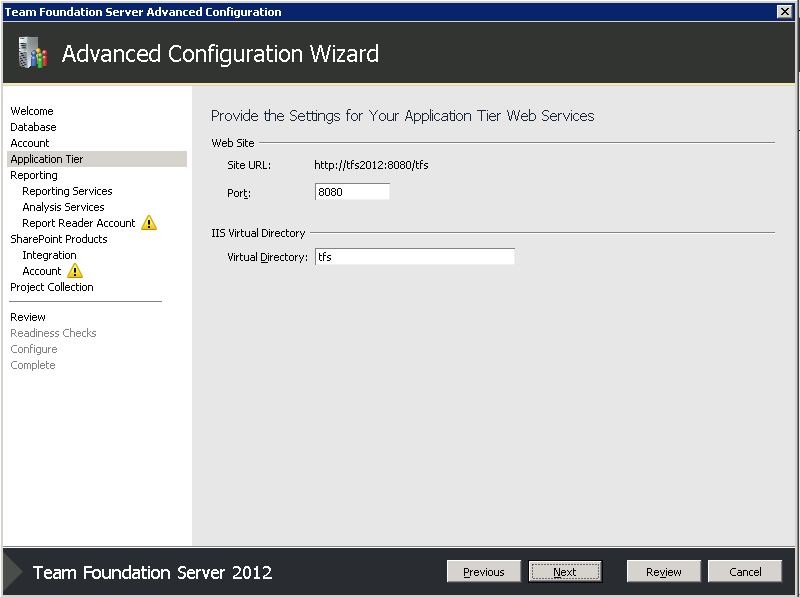The width and height of the screenshot is (800, 597).
Task: Select the Account step in the navigation list
Action: click(29, 142)
